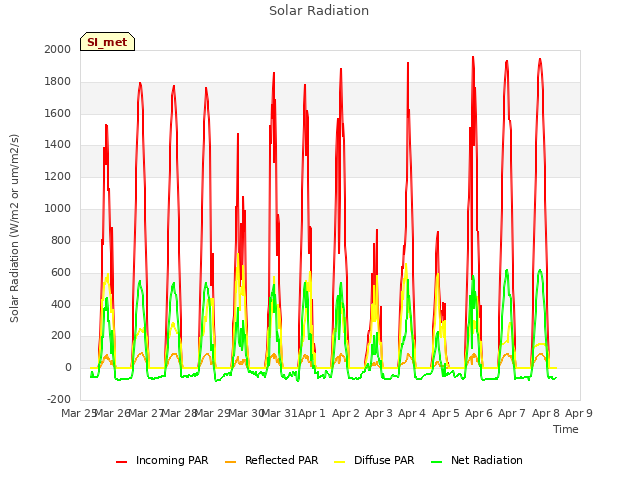The height and width of the screenshot is (480, 640).
Task: Toggle the Incoming PAR legend entry
Action: (x=162, y=460)
